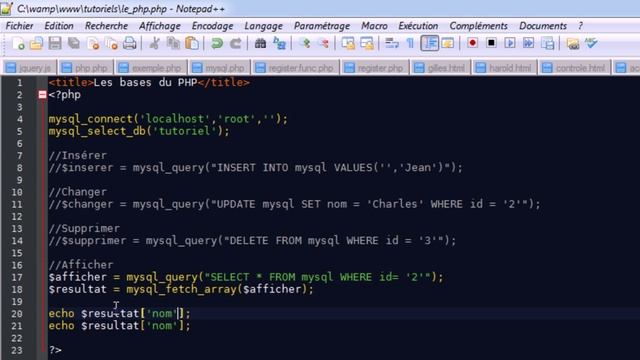Open the Exécution menu
This screenshot has height=360, width=640.
pos(418,26)
